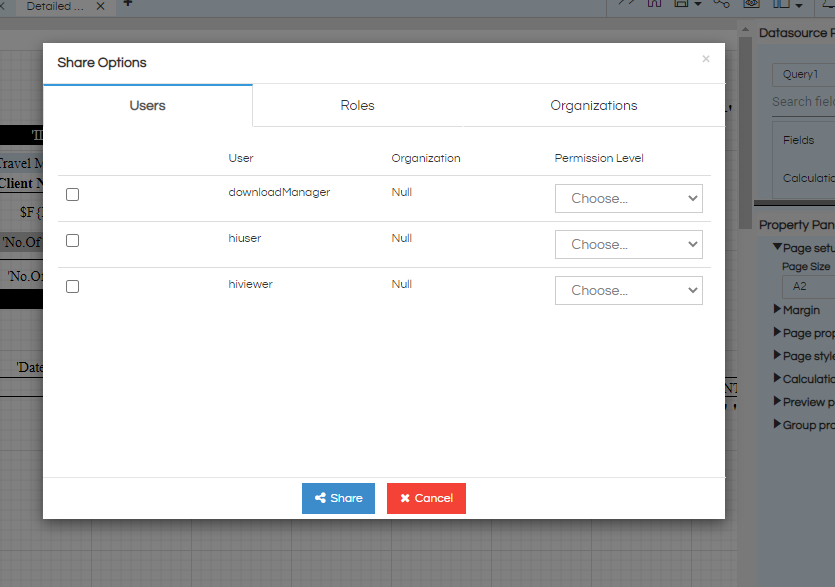Select Fields in the datasource panel

798,140
